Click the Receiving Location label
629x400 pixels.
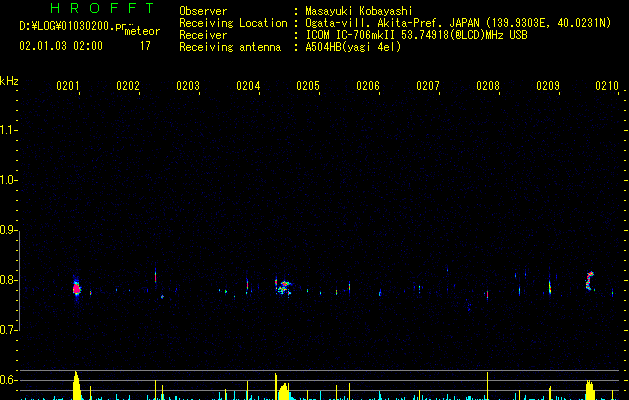pyautogui.click(x=233, y=23)
